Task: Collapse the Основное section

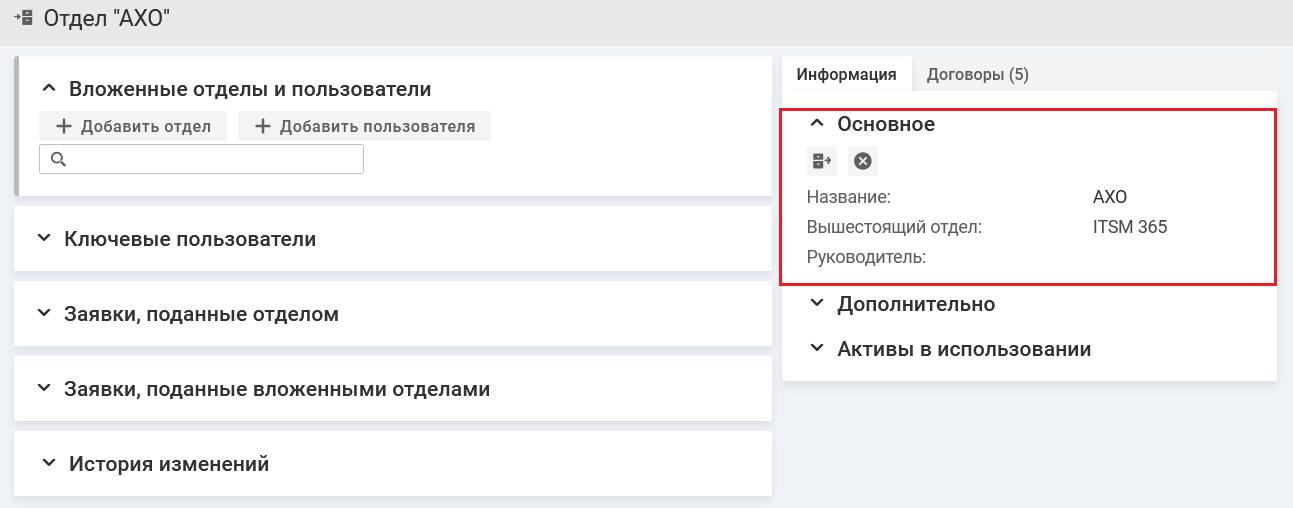Action: pos(817,124)
